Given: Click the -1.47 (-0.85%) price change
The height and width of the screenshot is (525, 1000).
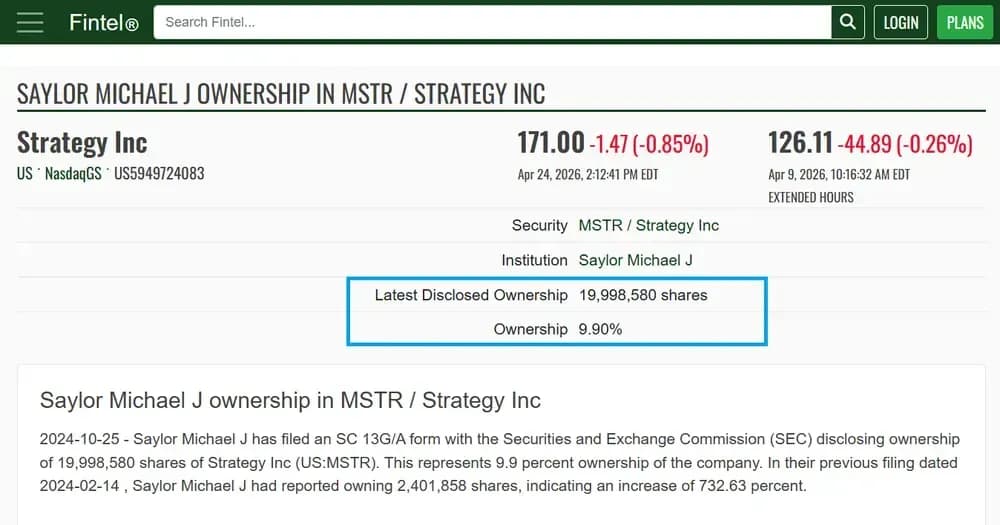Looking at the screenshot, I should point(649,144).
